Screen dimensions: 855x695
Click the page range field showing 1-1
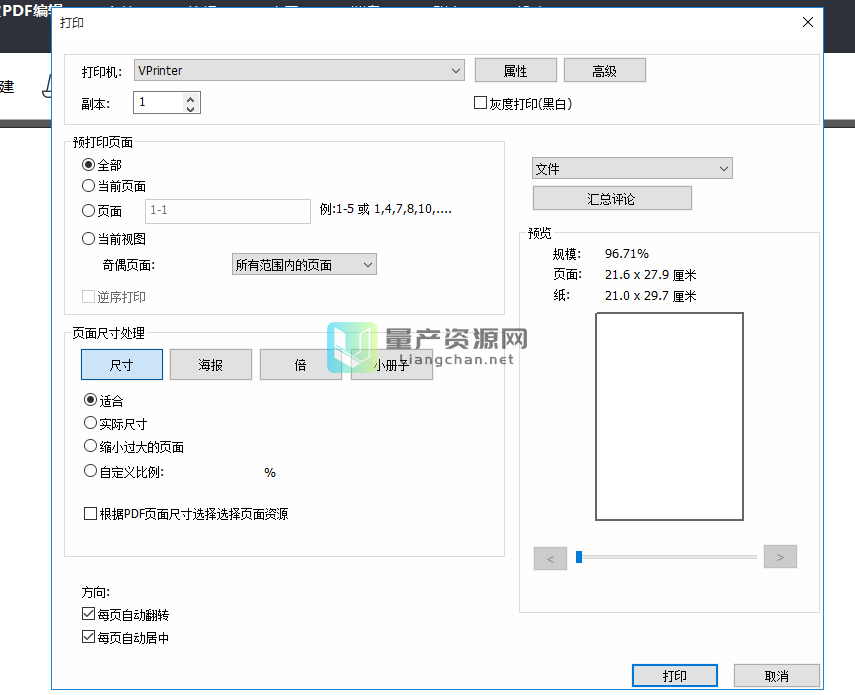(x=228, y=211)
